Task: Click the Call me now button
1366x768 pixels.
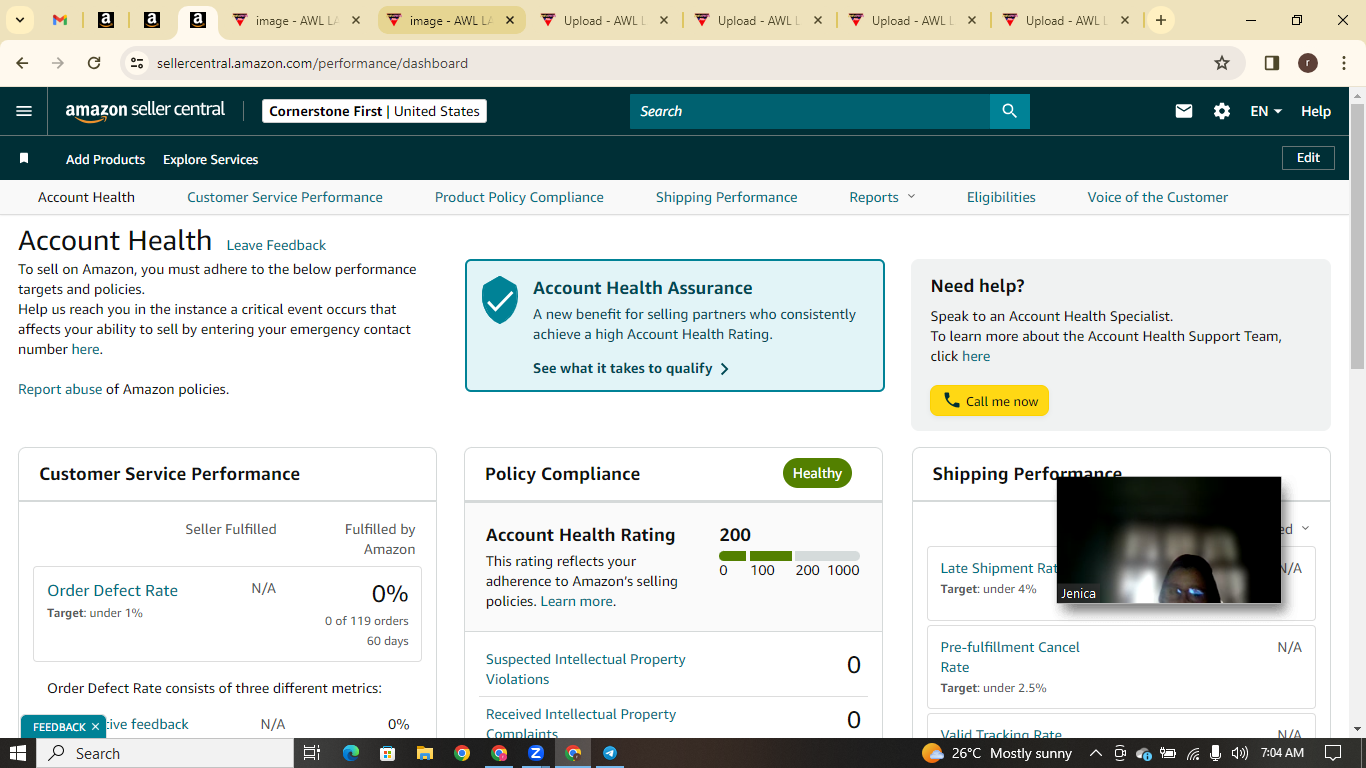Action: (989, 401)
